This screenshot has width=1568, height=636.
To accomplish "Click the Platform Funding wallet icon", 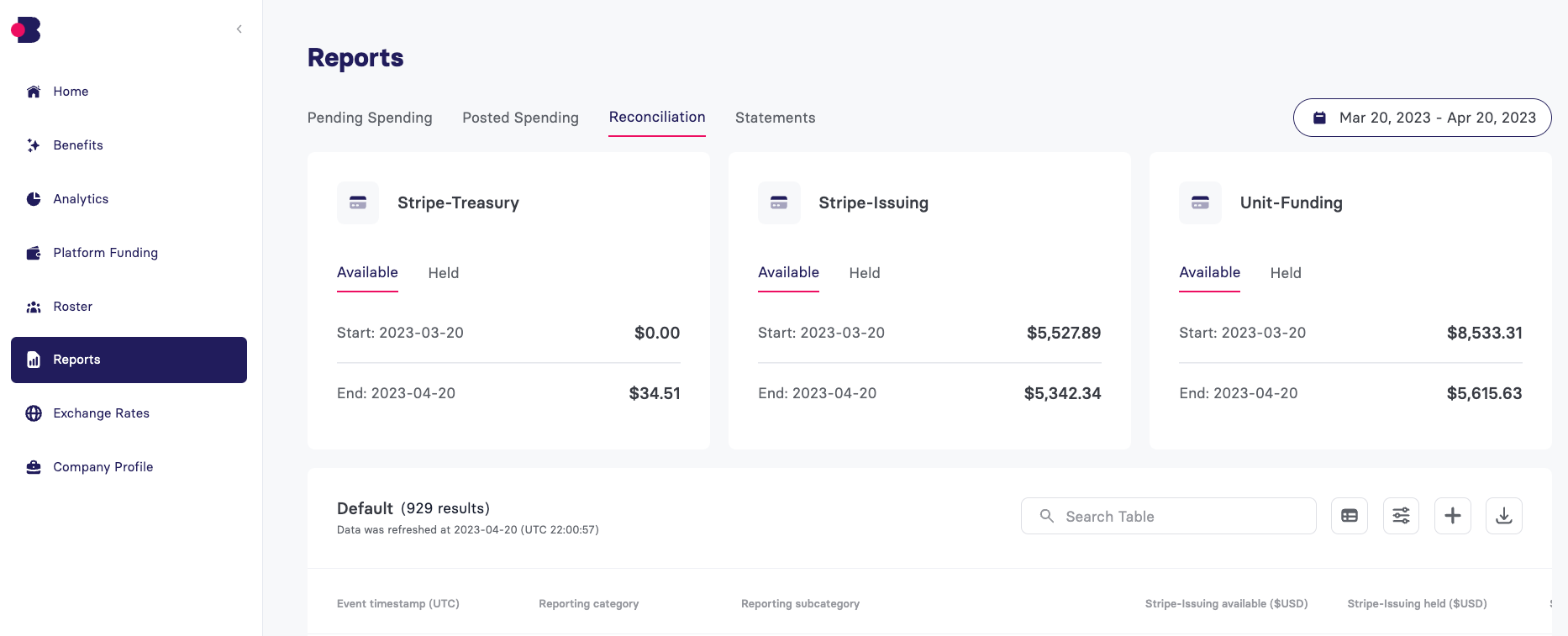I will click(x=34, y=253).
